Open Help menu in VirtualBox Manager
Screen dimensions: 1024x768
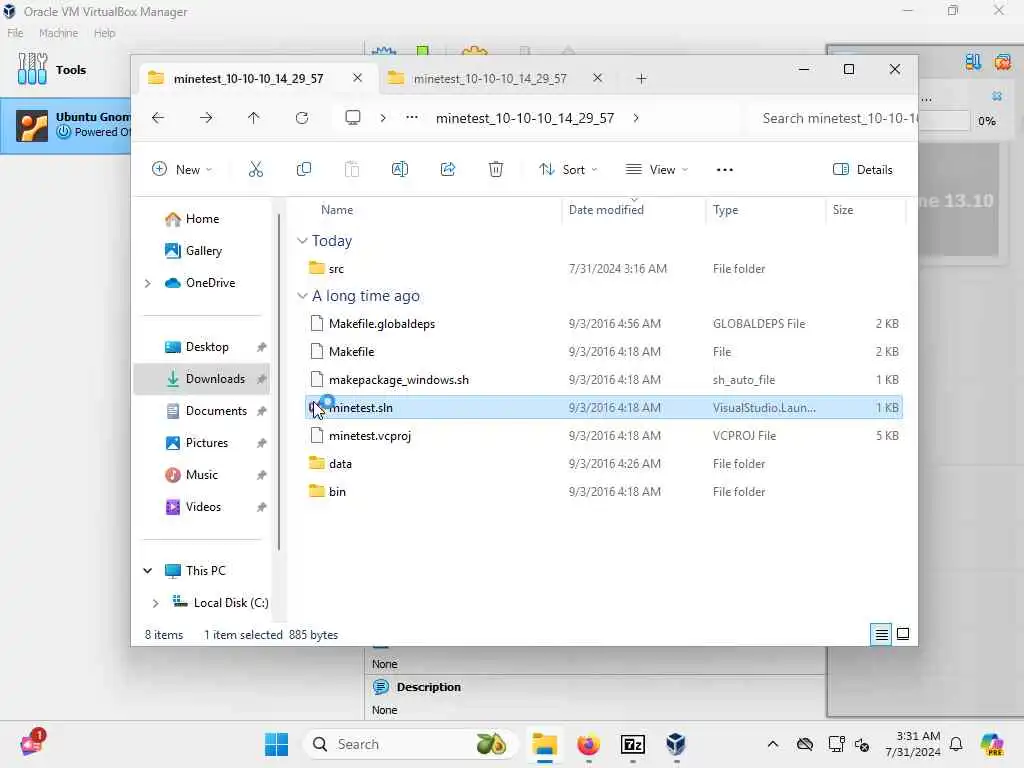pyautogui.click(x=104, y=33)
